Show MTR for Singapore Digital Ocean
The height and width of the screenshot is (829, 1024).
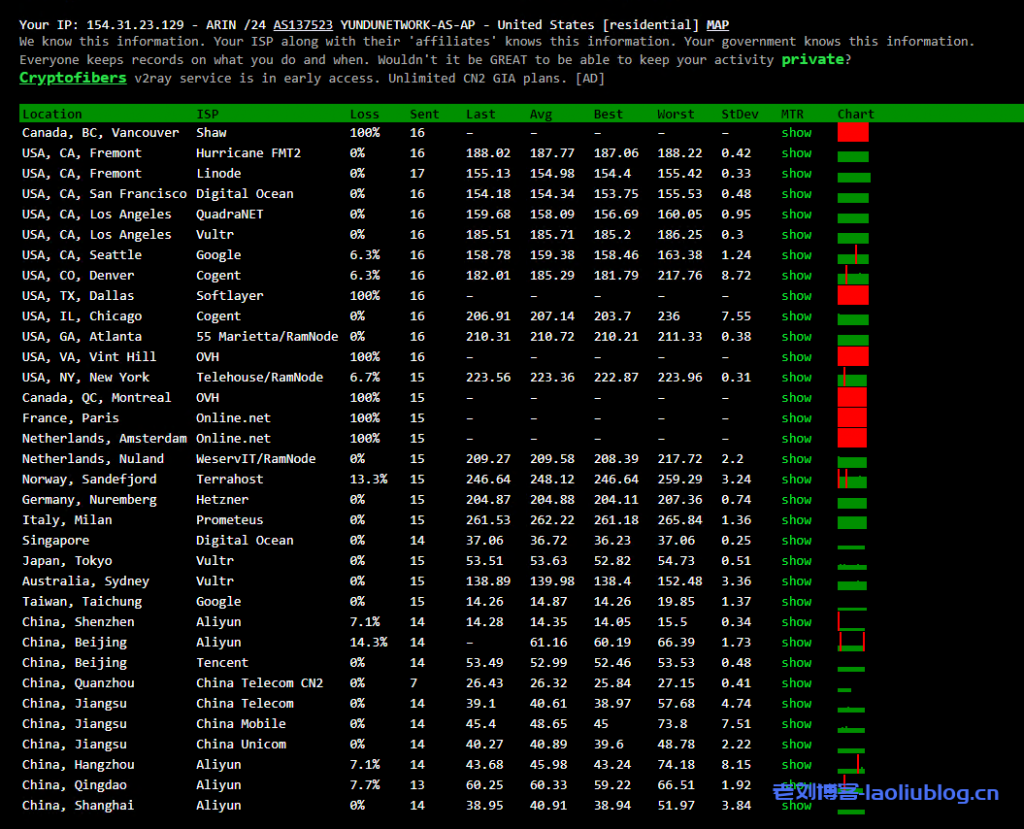tap(796, 541)
